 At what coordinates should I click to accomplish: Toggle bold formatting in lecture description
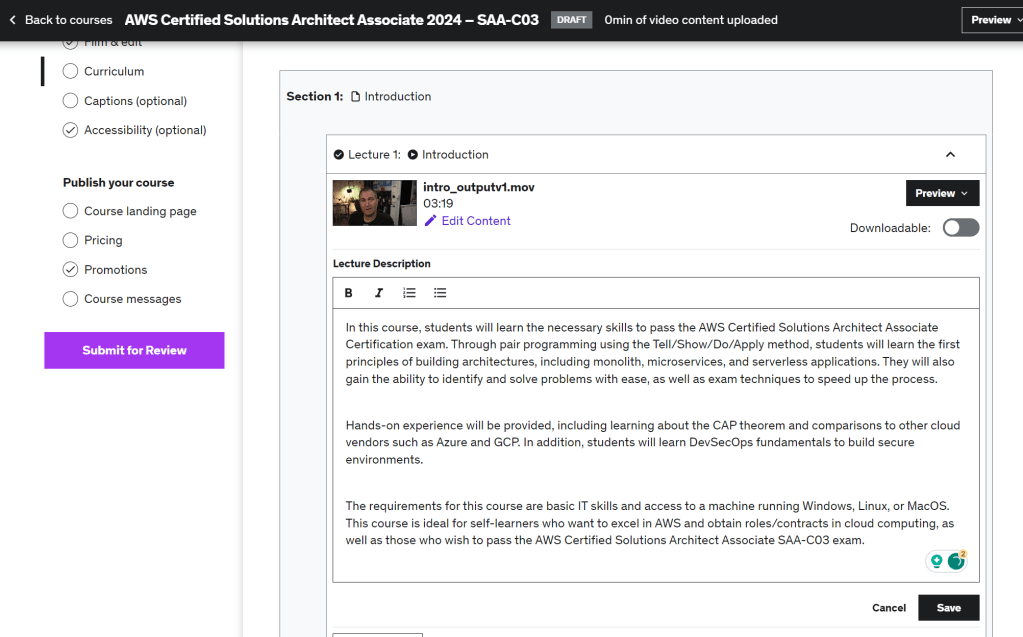[x=348, y=293]
